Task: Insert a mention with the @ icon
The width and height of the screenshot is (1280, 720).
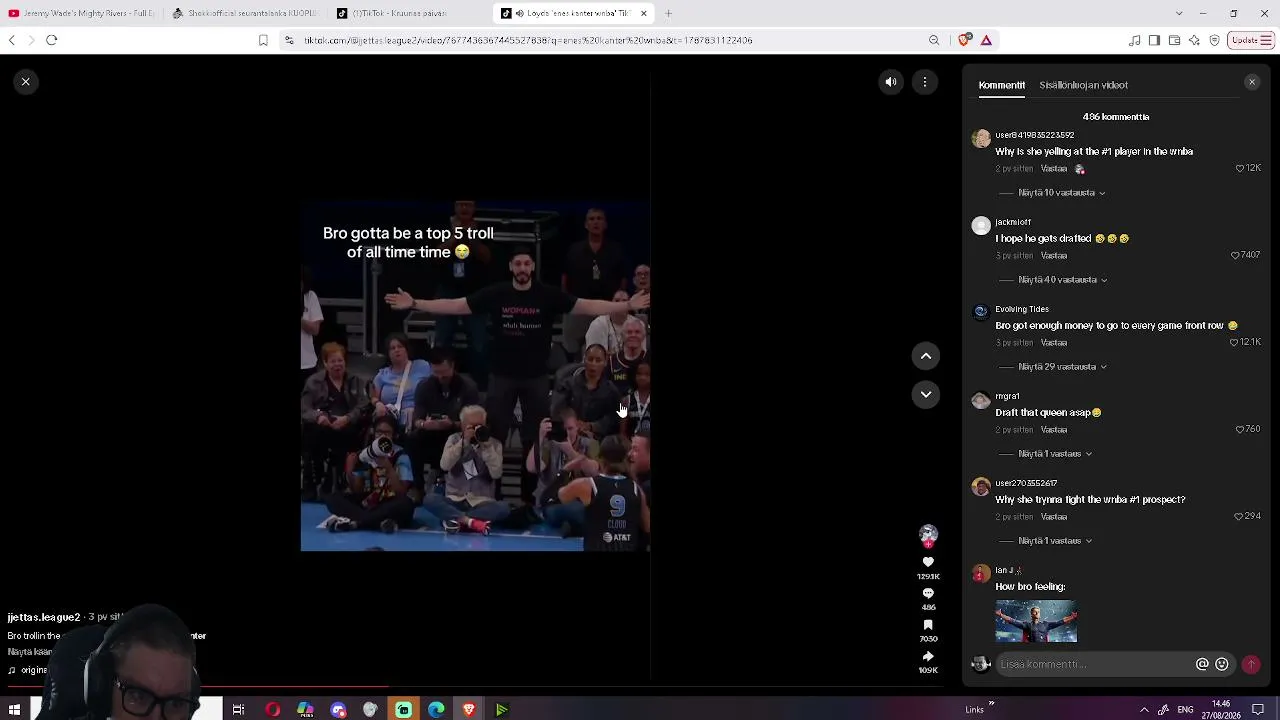Action: [1202, 664]
